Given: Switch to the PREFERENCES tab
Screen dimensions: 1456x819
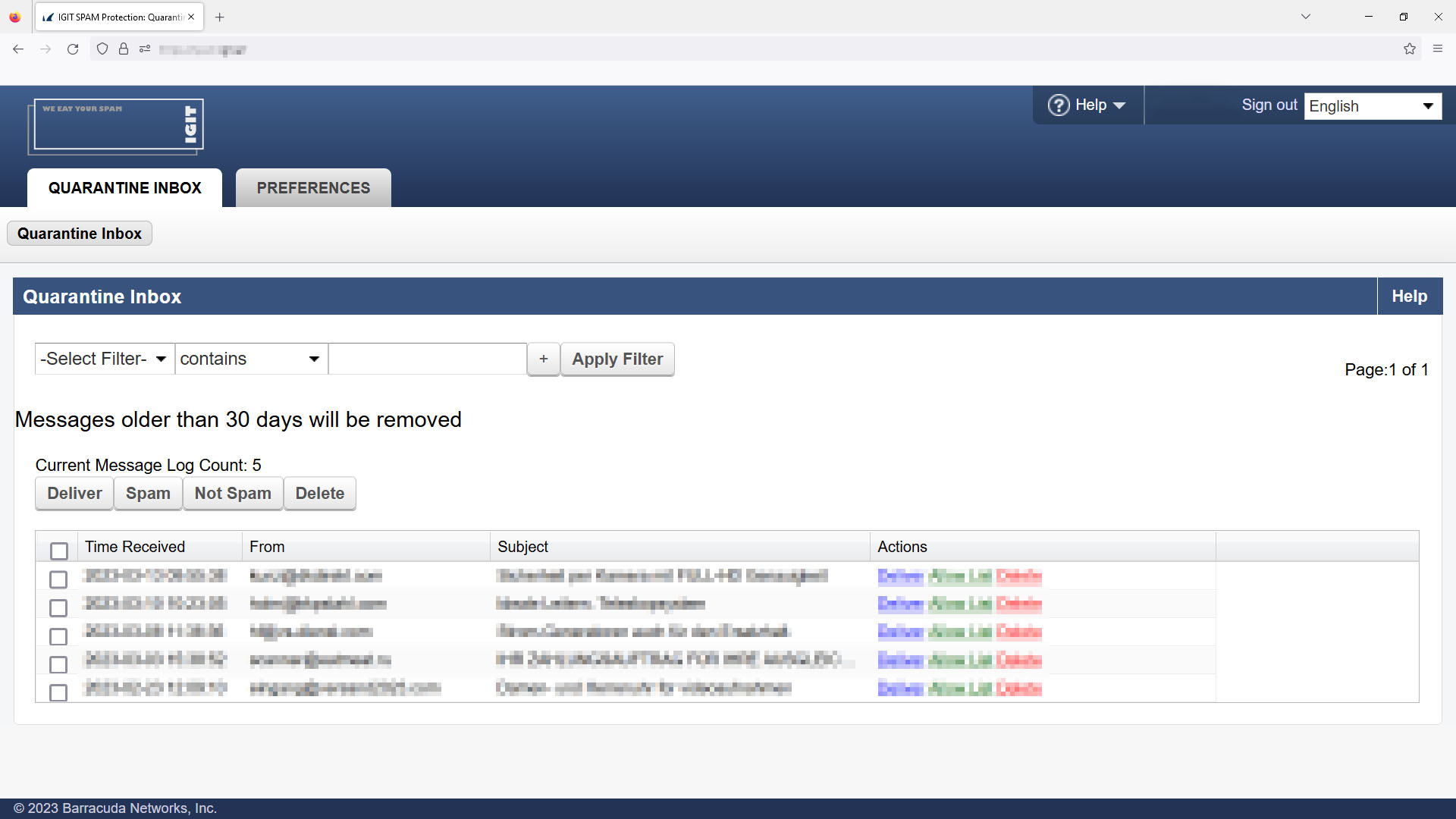Looking at the screenshot, I should (x=313, y=187).
